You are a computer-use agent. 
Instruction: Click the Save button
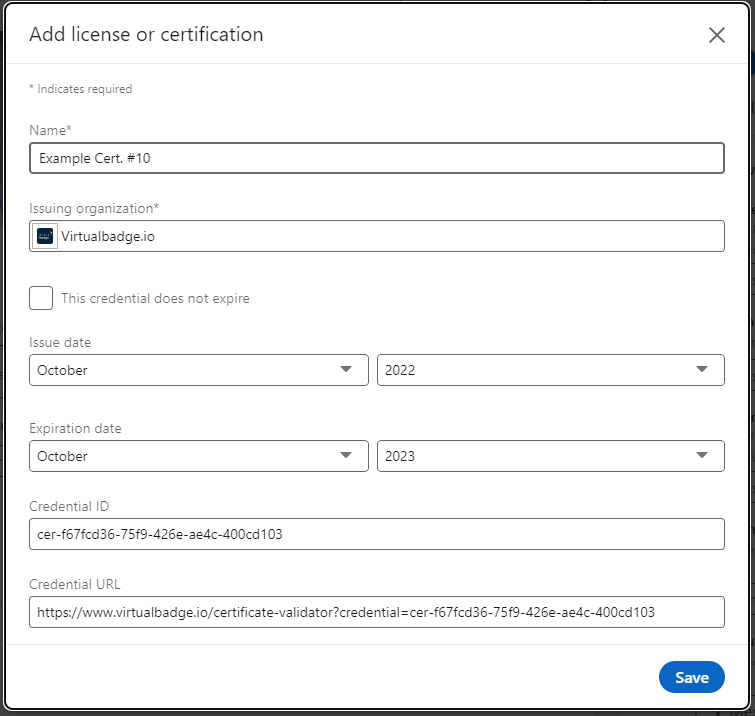pyautogui.click(x=691, y=677)
